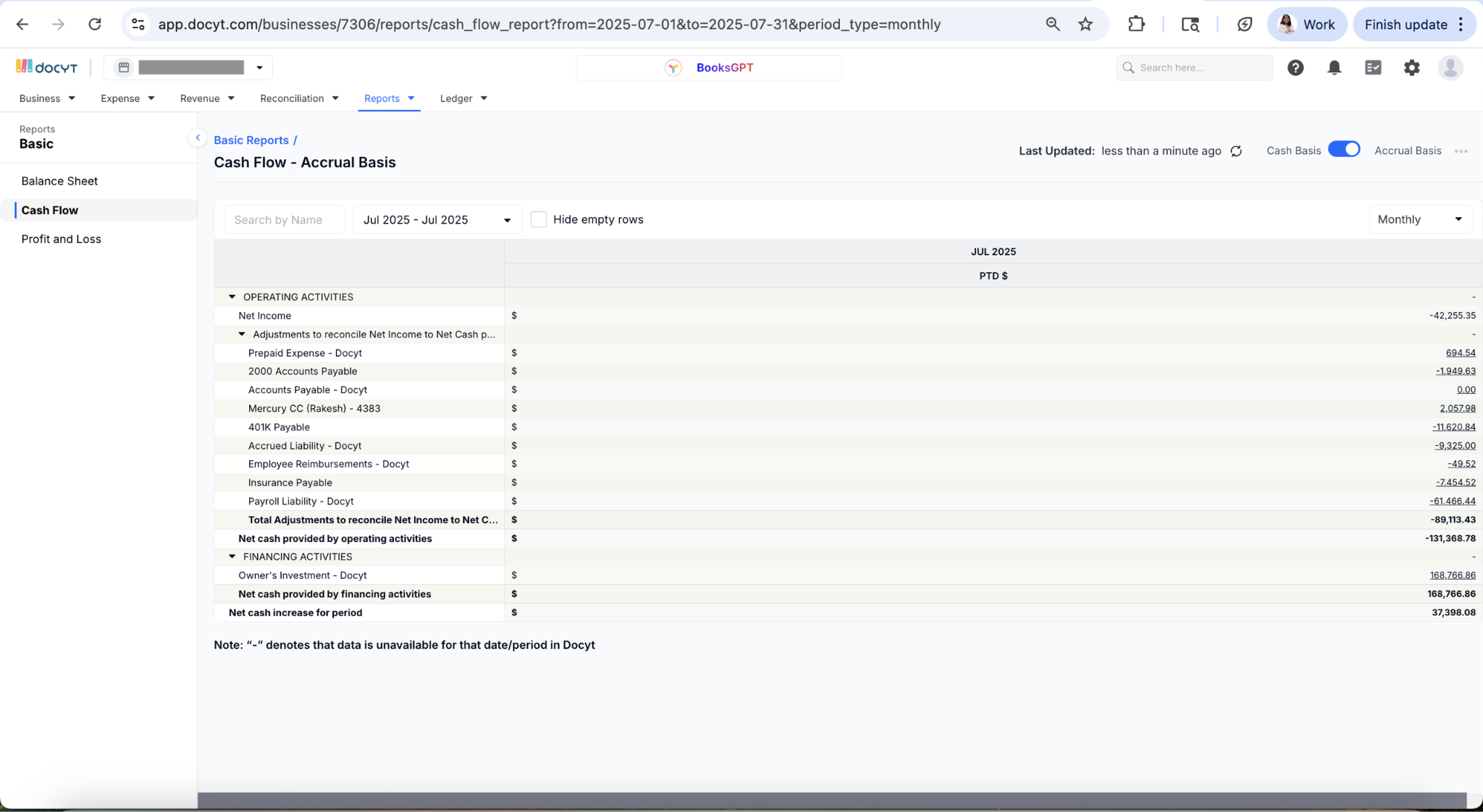
Task: Open the Reports menu
Action: pos(389,98)
